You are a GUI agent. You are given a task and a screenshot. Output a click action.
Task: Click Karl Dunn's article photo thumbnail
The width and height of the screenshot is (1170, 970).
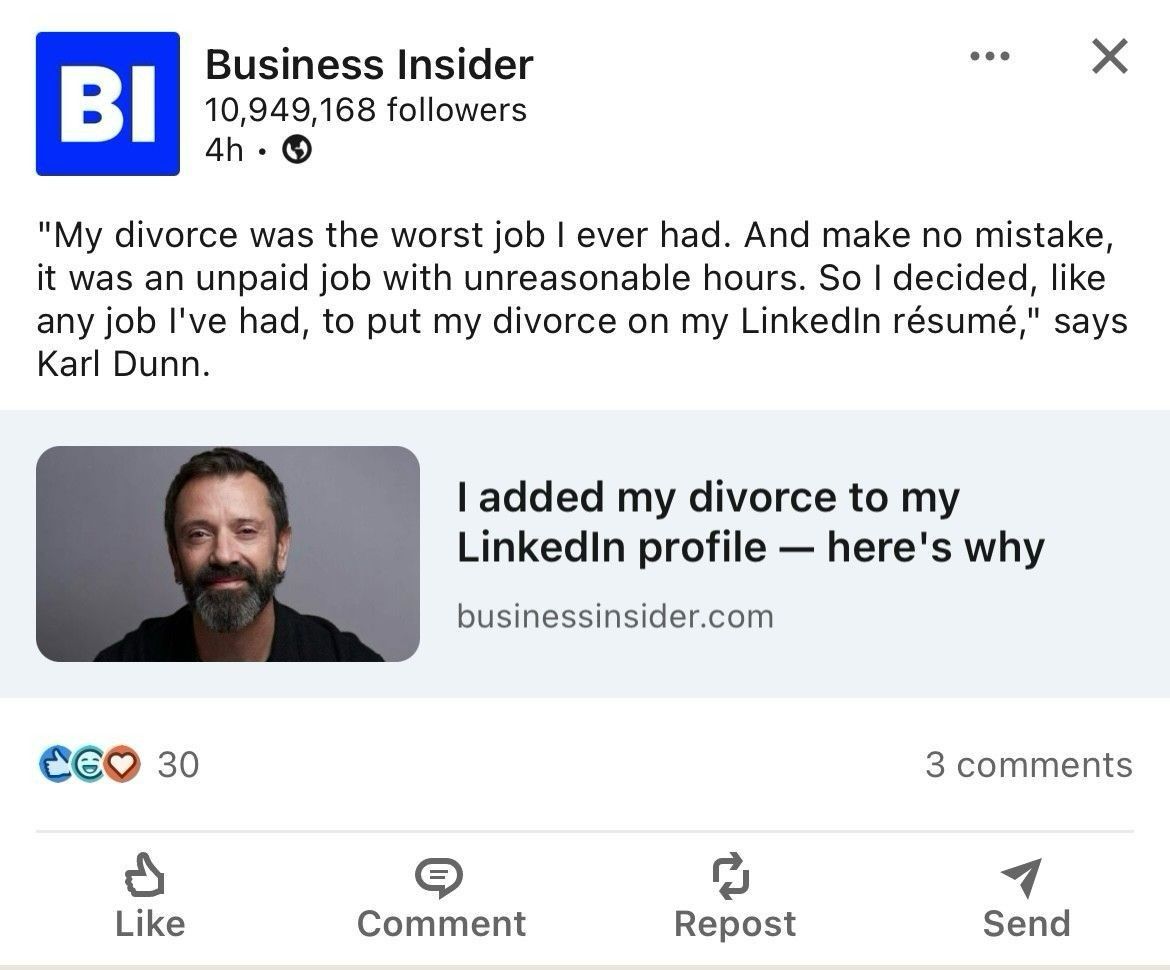pos(228,553)
